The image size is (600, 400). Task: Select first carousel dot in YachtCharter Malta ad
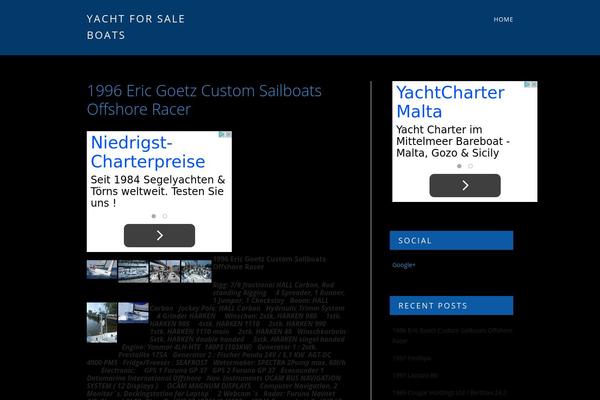coord(459,166)
